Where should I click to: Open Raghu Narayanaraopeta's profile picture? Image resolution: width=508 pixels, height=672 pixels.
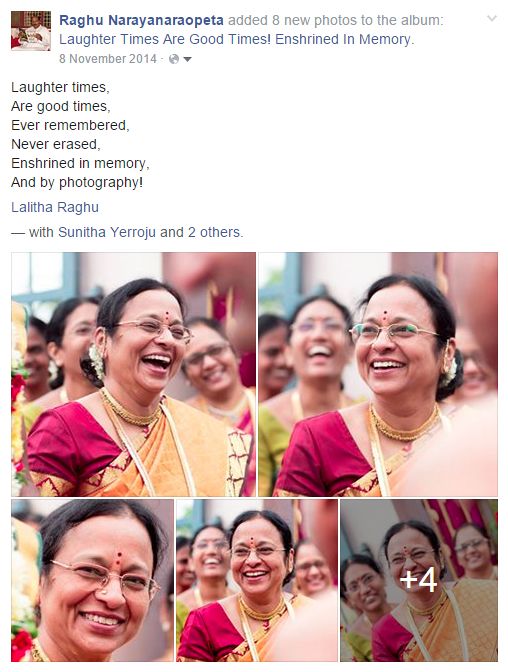[31, 31]
